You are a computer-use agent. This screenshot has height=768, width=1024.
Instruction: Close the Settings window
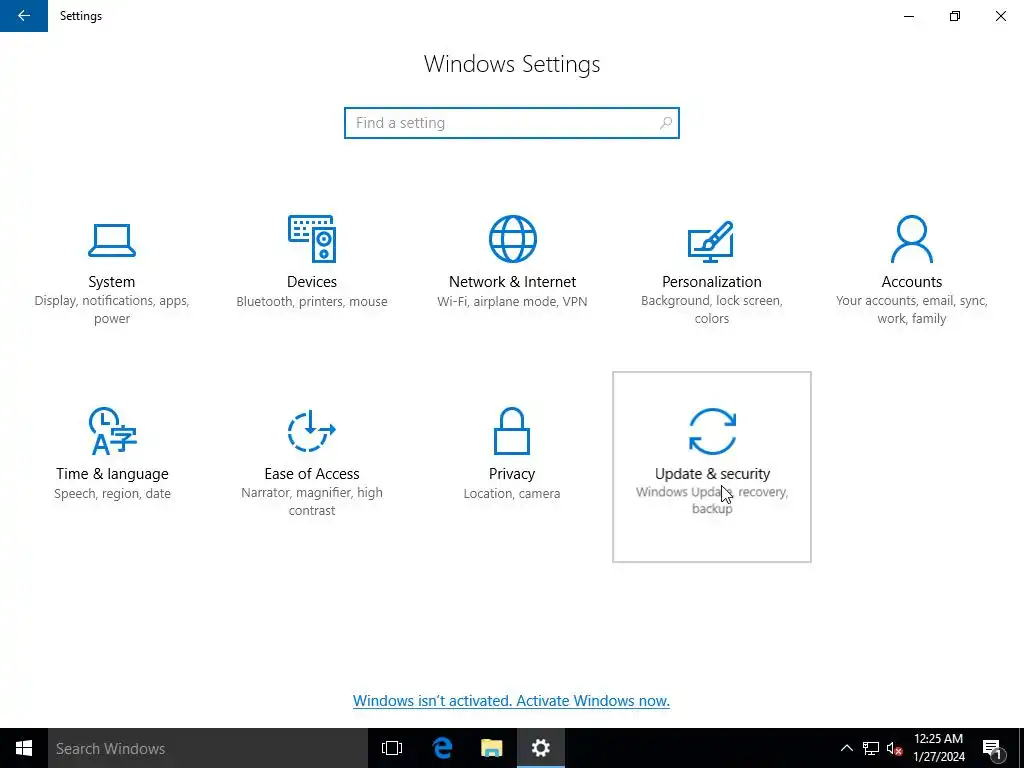1000,16
